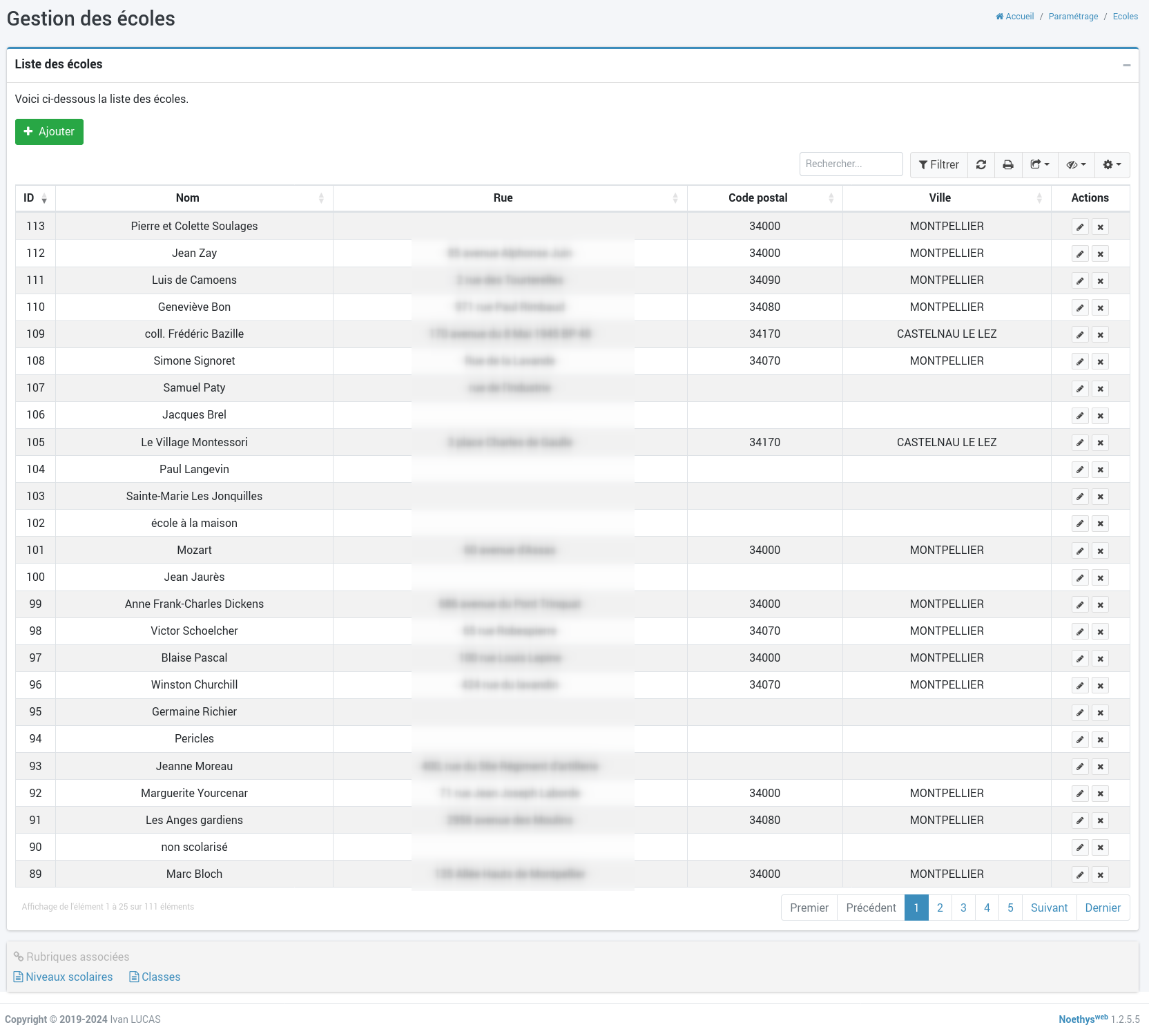
Task: Edit the Winston Churchill school row
Action: click(x=1080, y=686)
